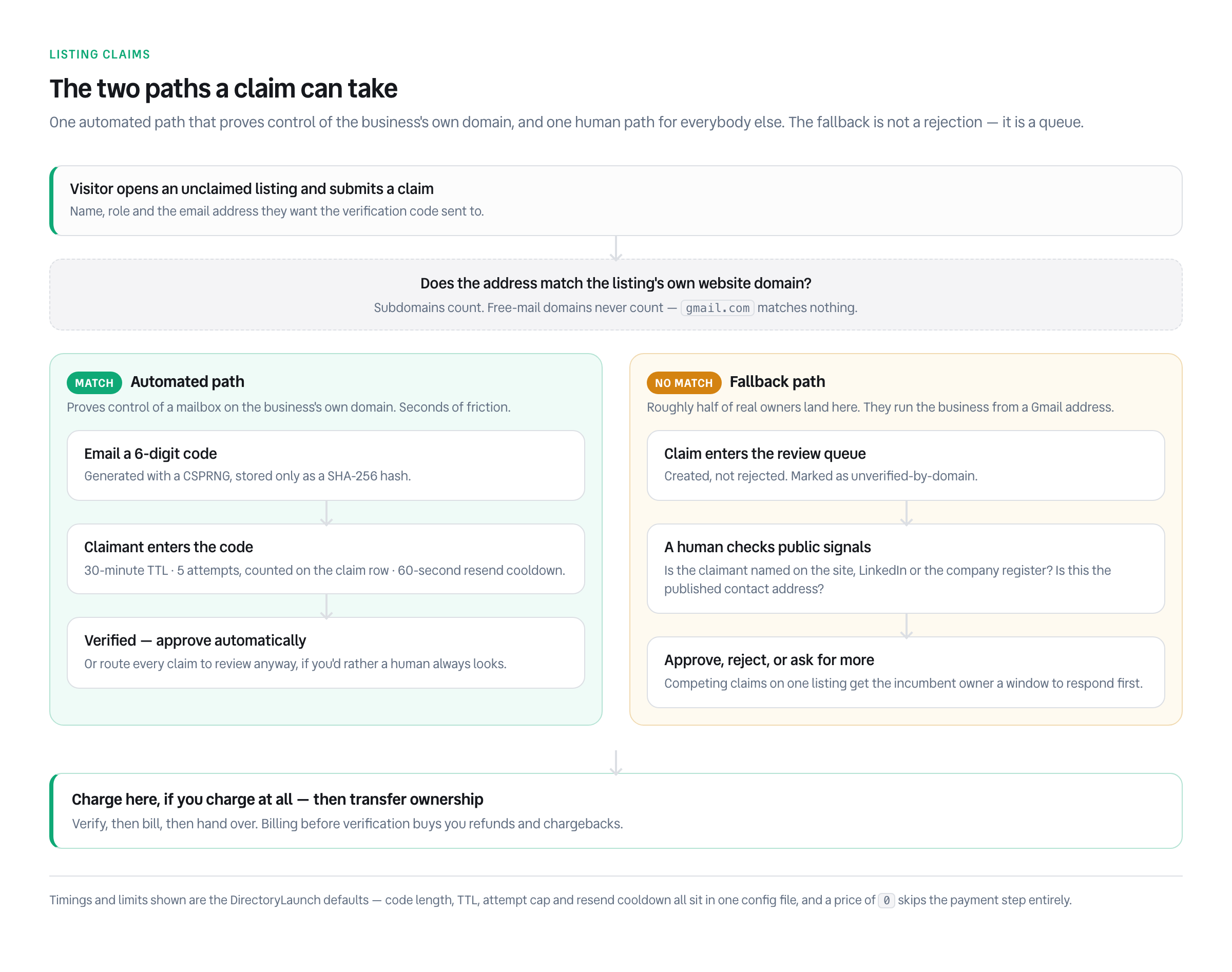
Task: Click the 'Fallback path' heading
Action: (x=777, y=381)
